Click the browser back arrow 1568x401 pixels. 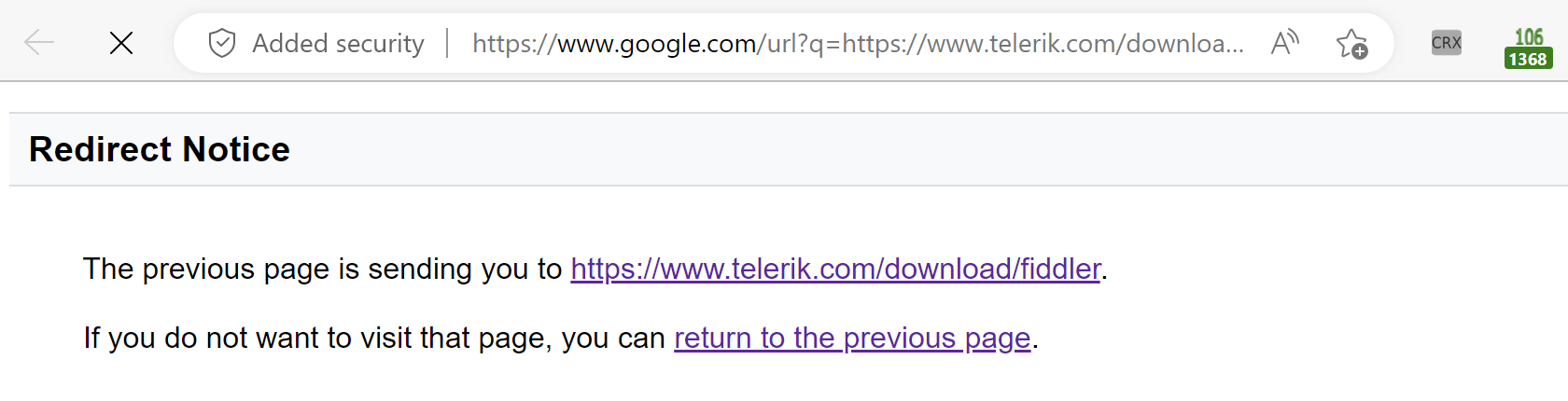click(38, 43)
